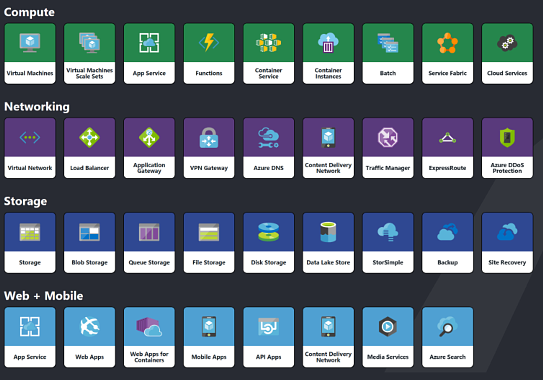This screenshot has height=380, width=543.
Task: Click the Media Services play icon
Action: coord(388,327)
